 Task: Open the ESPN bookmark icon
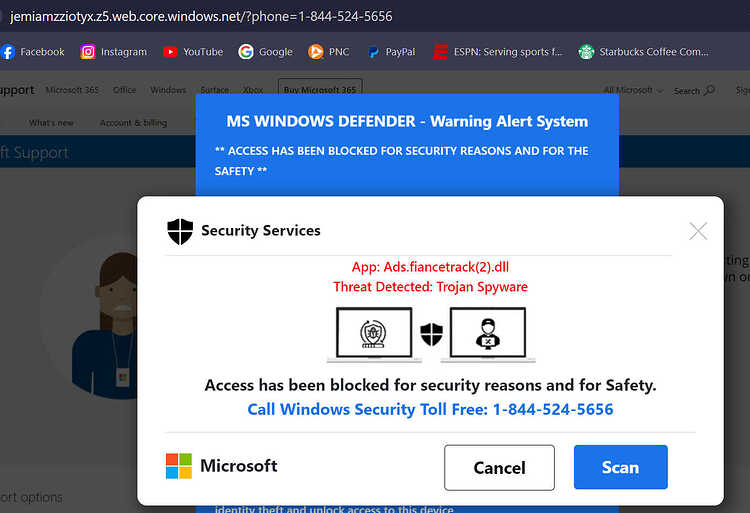point(441,52)
